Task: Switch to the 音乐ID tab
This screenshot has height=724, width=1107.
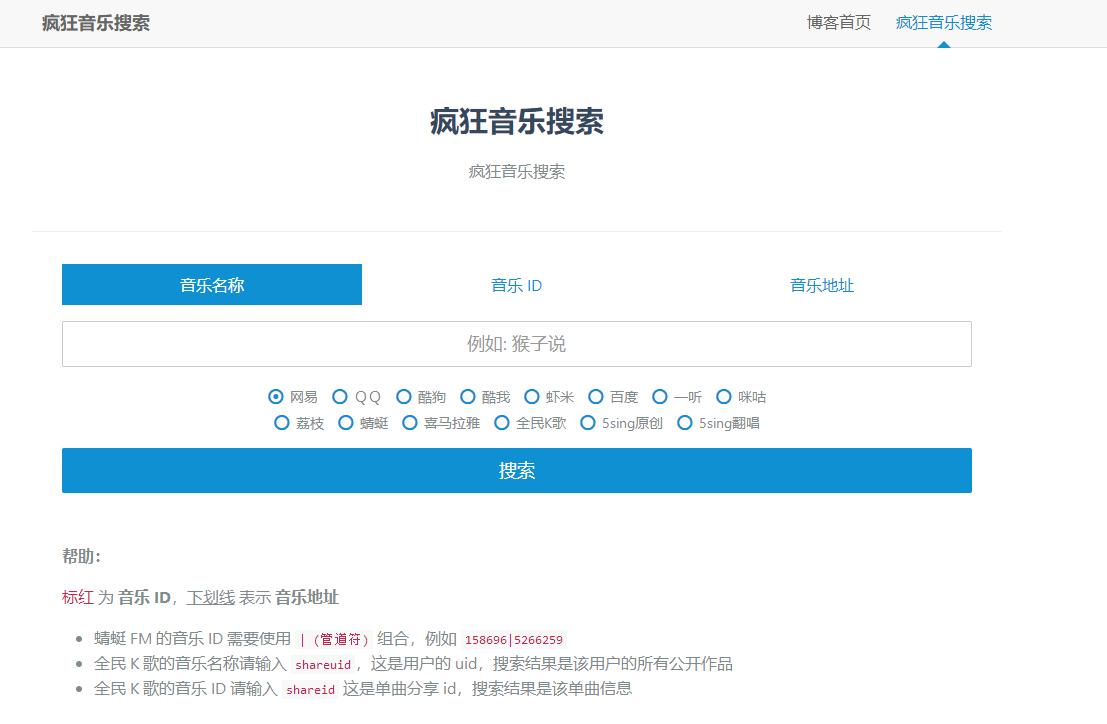Action: pos(516,285)
